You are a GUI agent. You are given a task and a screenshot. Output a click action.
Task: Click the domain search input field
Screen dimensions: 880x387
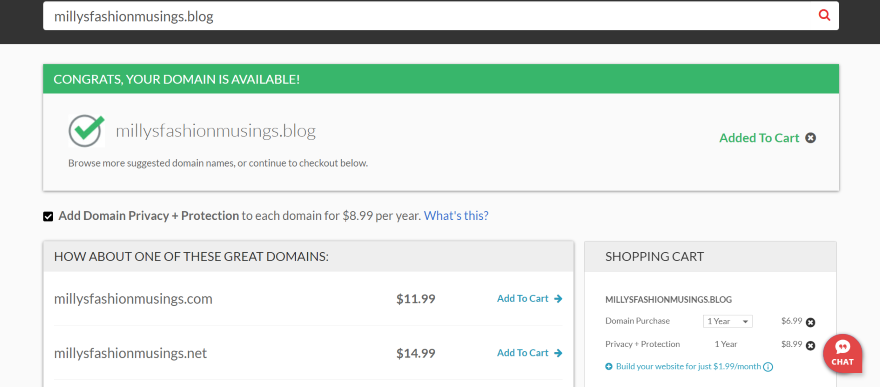point(441,16)
